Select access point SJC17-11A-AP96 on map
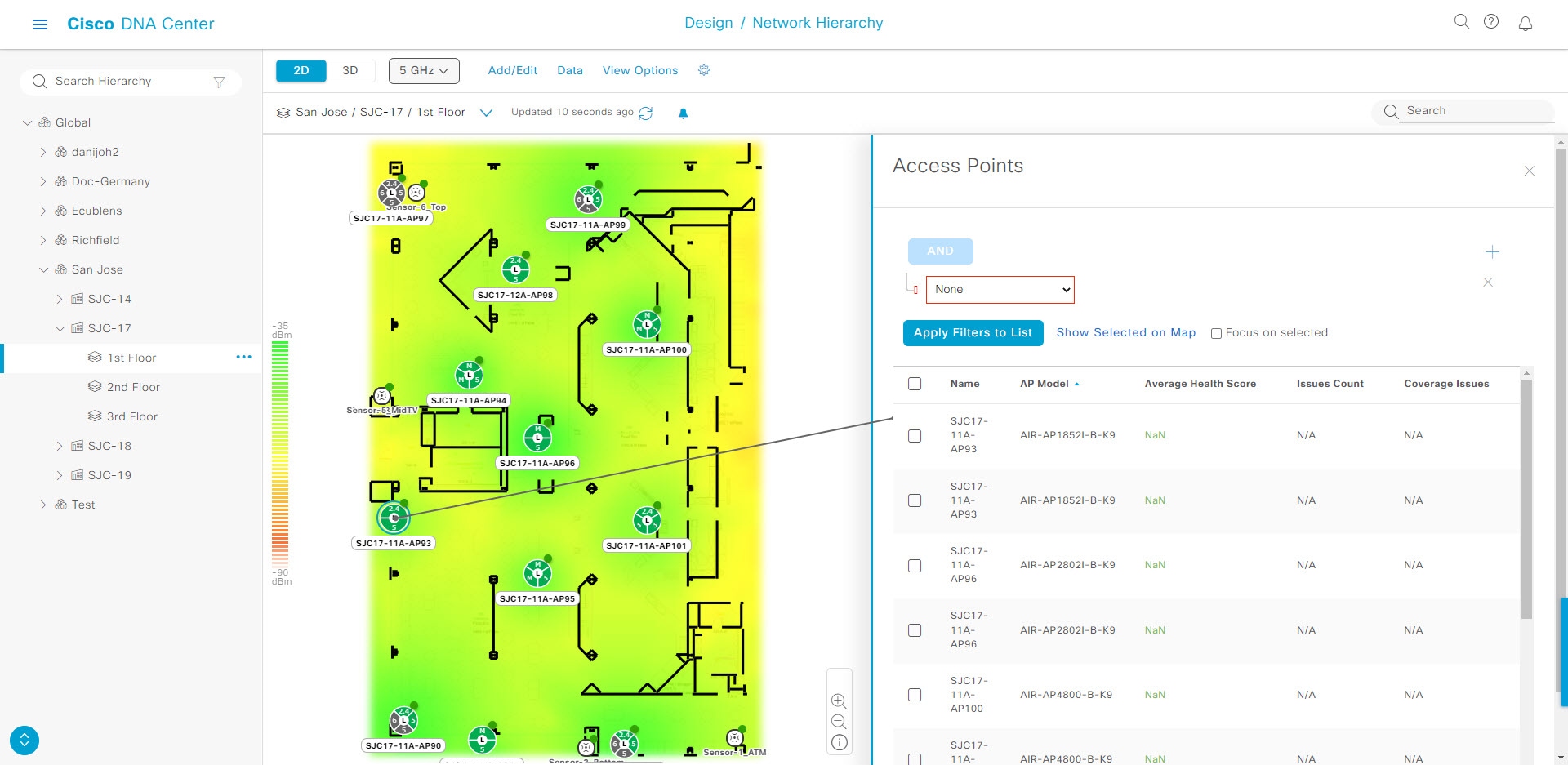Image resolution: width=1568 pixels, height=765 pixels. point(537,438)
